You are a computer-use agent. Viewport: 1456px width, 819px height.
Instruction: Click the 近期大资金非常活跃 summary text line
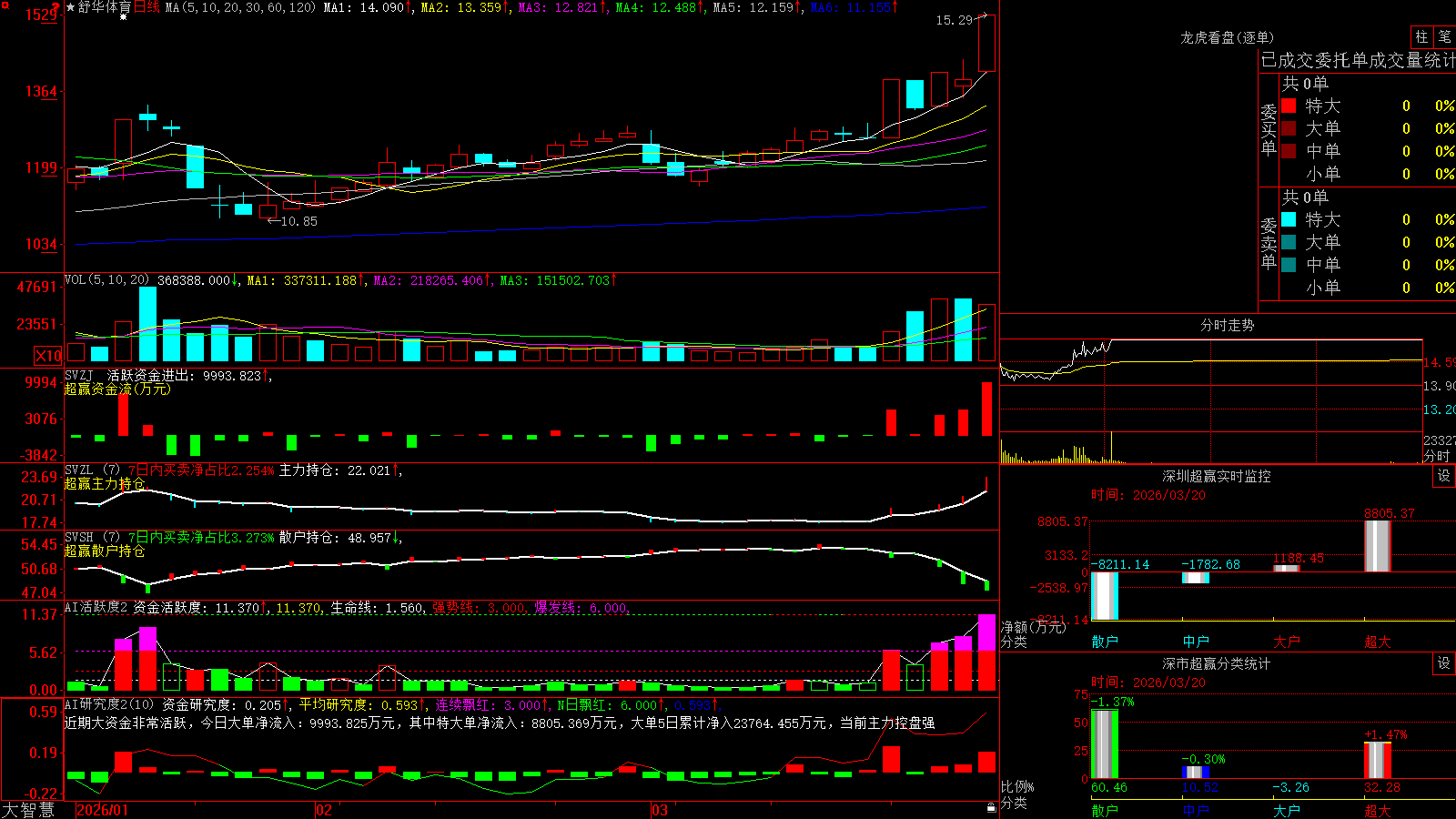[500, 723]
